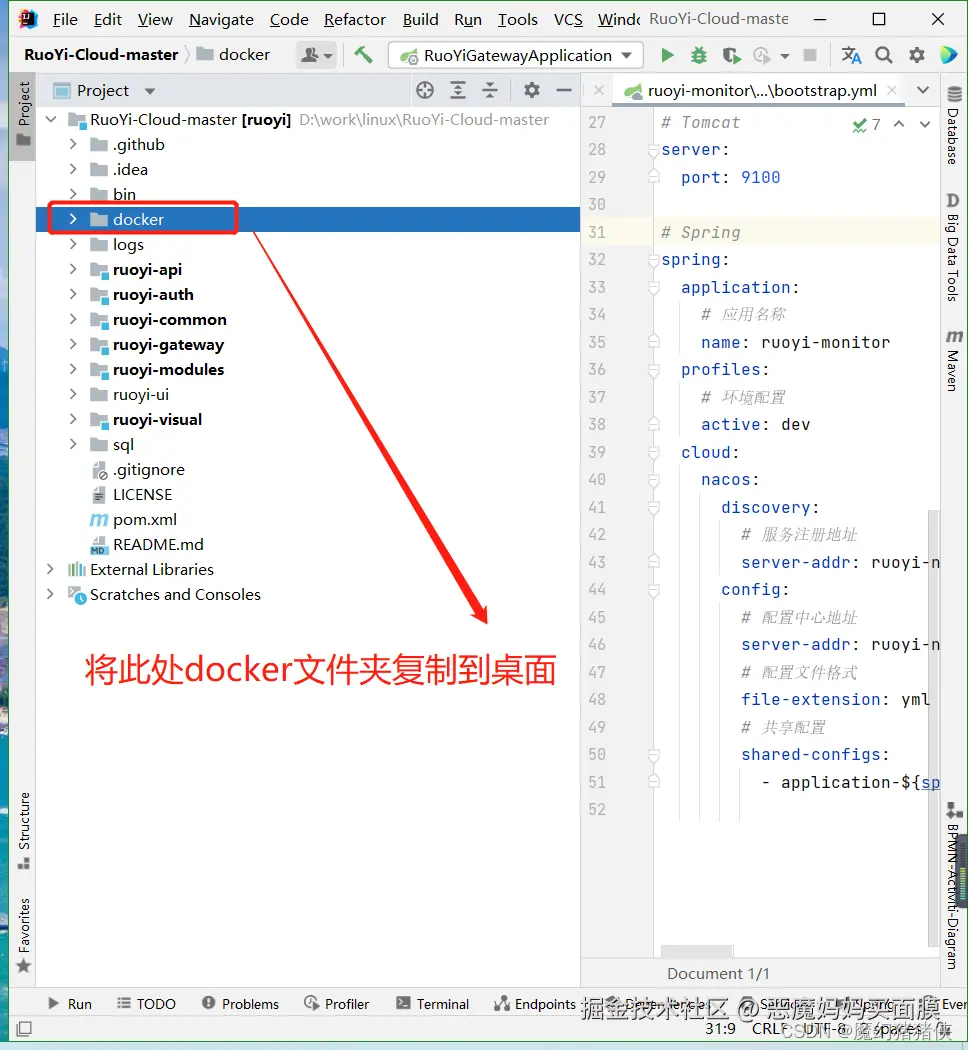
Task: Run with coverage shield icon
Action: point(731,55)
